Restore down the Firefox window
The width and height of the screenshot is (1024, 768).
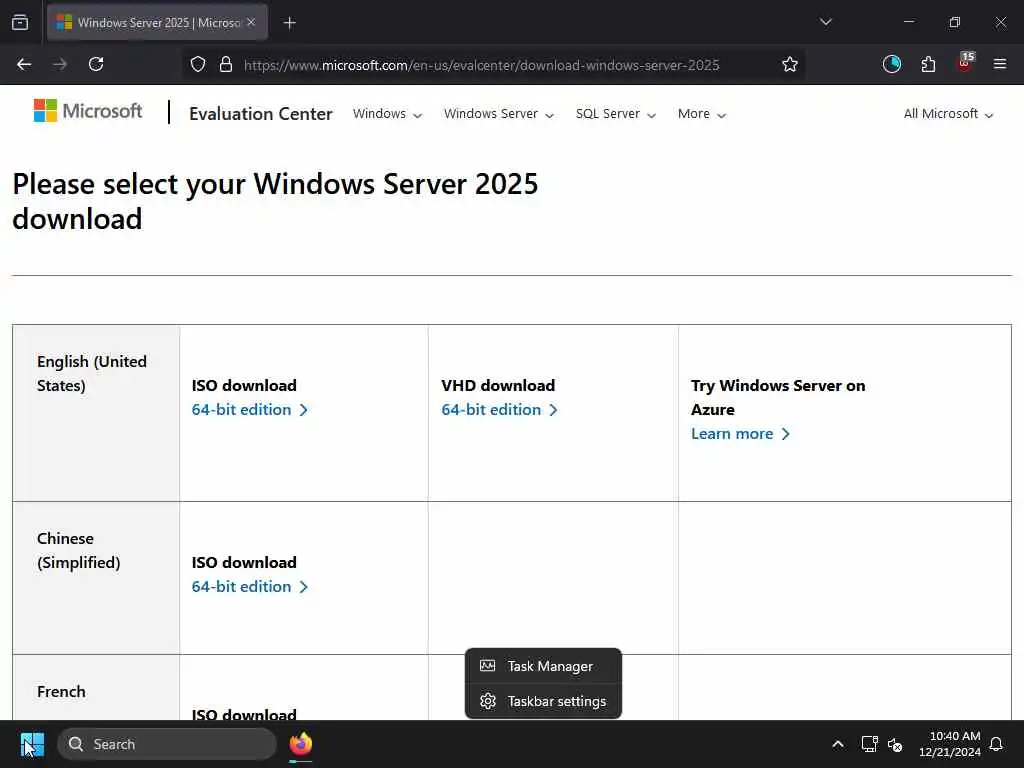tap(955, 22)
